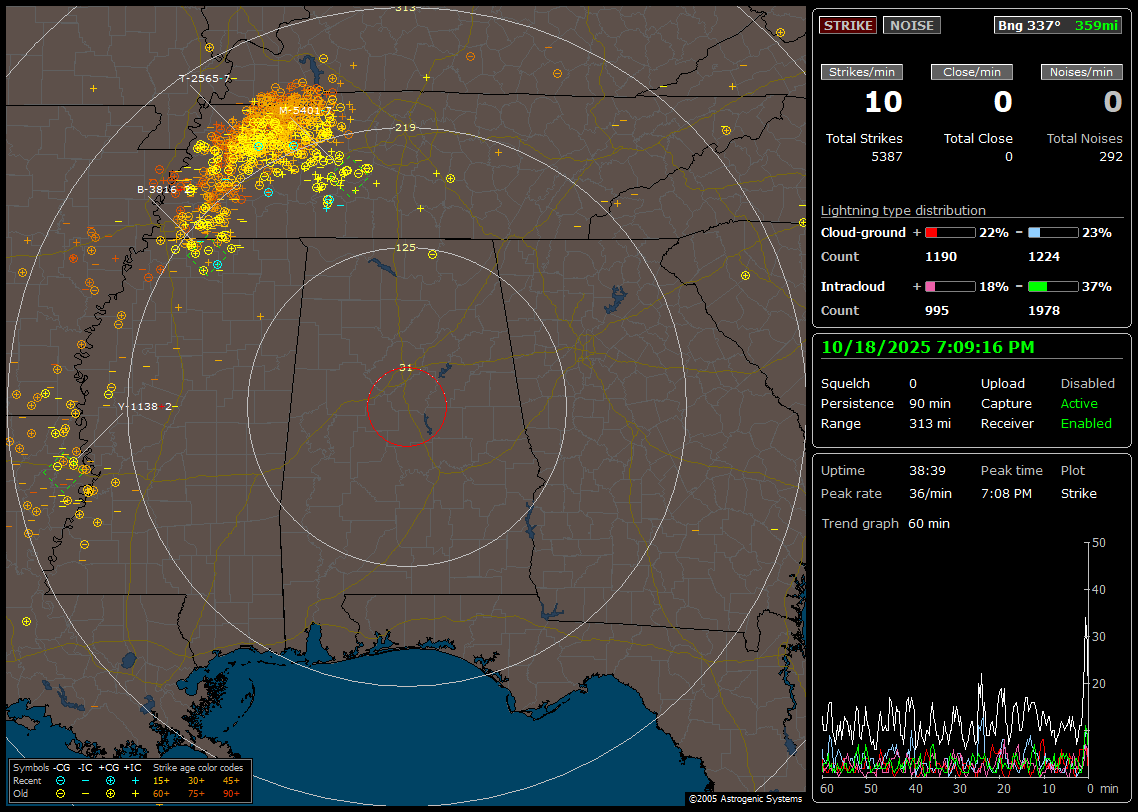The image size is (1138, 812).
Task: Click the old +CG yellow symbol in legend
Action: (109, 793)
